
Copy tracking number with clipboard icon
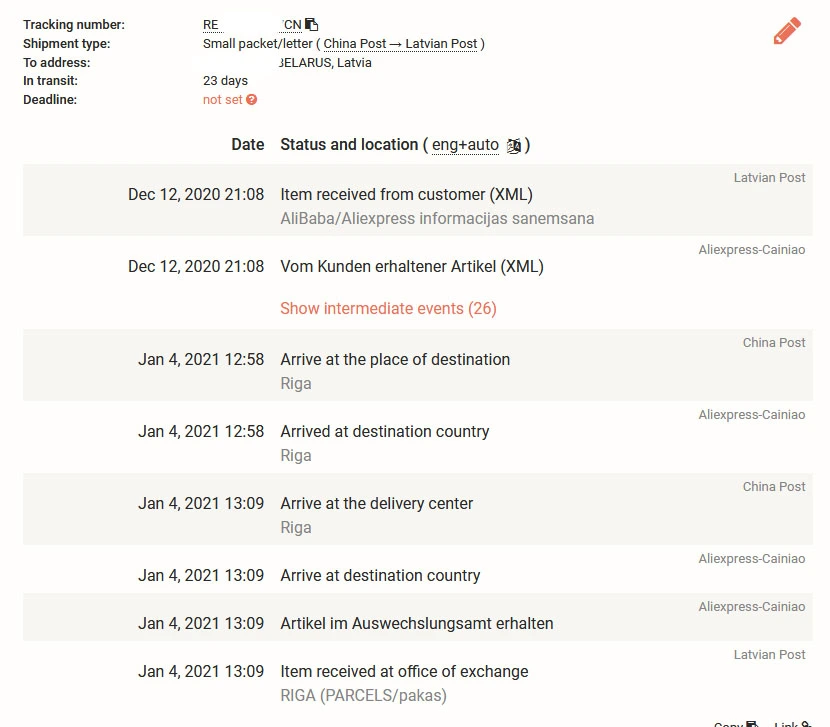[x=312, y=24]
